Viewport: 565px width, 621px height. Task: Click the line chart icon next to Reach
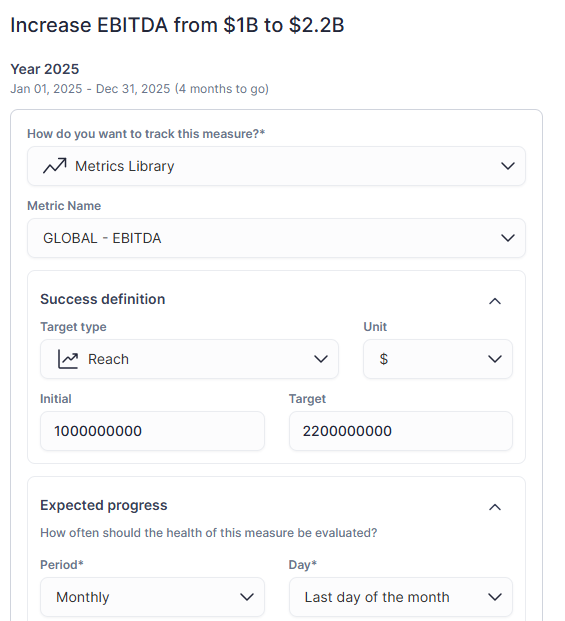tap(68, 359)
